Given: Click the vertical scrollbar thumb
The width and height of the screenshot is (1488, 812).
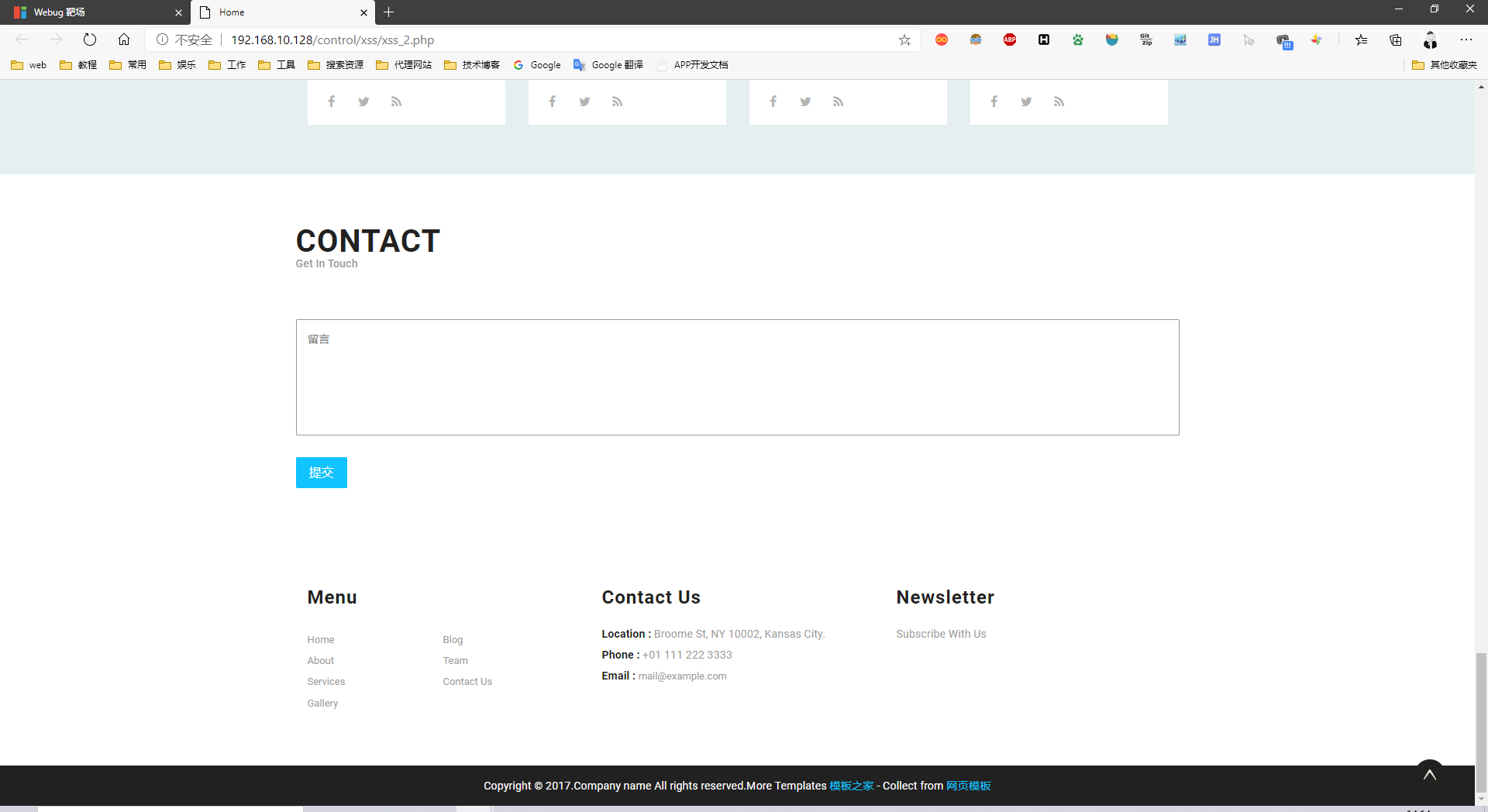Looking at the screenshot, I should click(x=1481, y=723).
